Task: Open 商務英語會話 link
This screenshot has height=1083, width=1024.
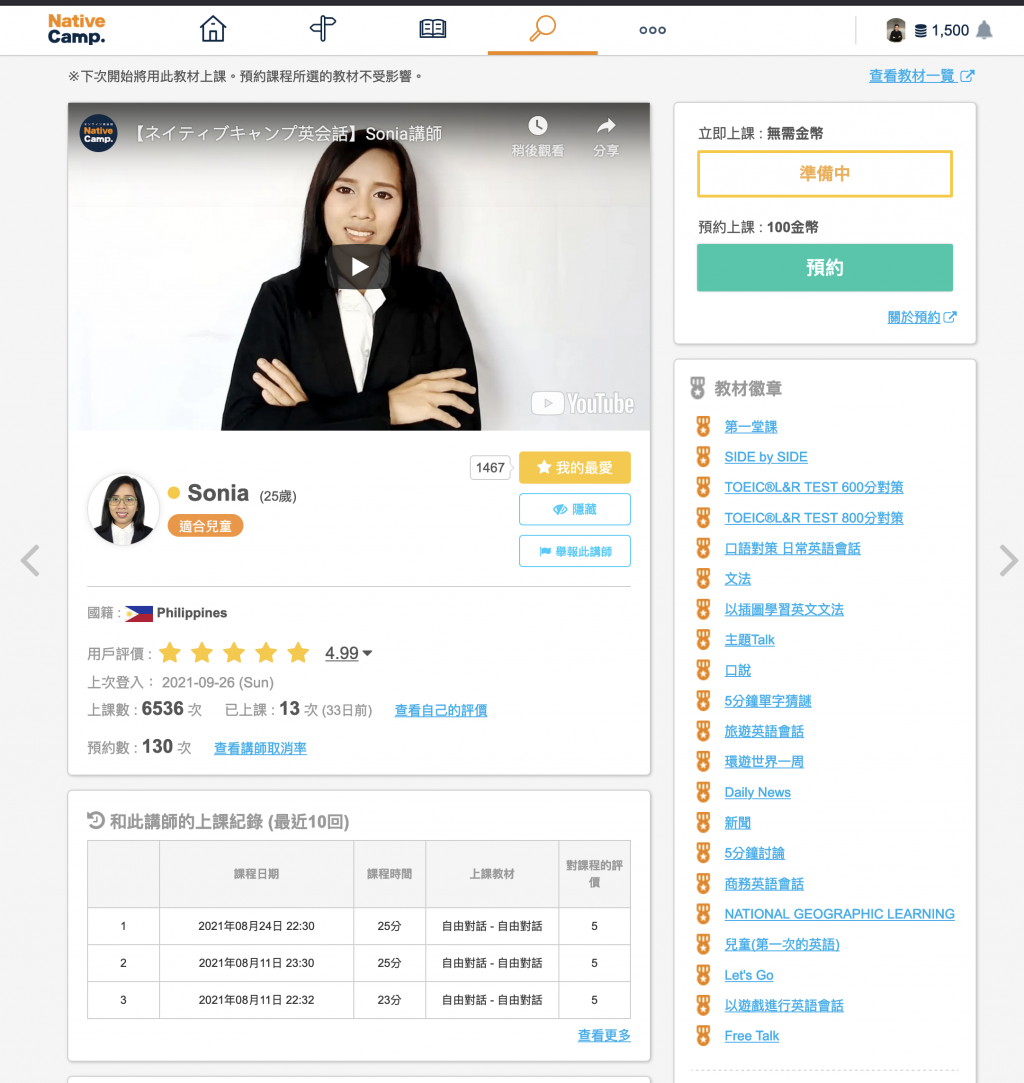Action: pyautogui.click(x=764, y=883)
